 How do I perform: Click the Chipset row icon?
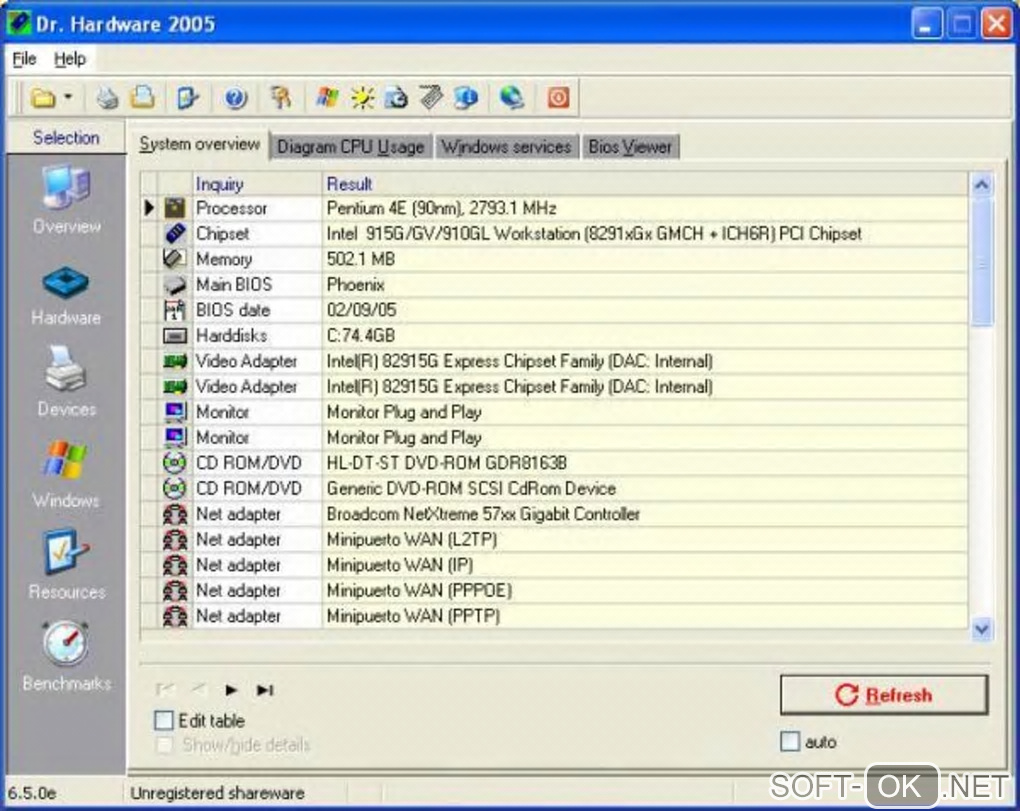[174, 233]
